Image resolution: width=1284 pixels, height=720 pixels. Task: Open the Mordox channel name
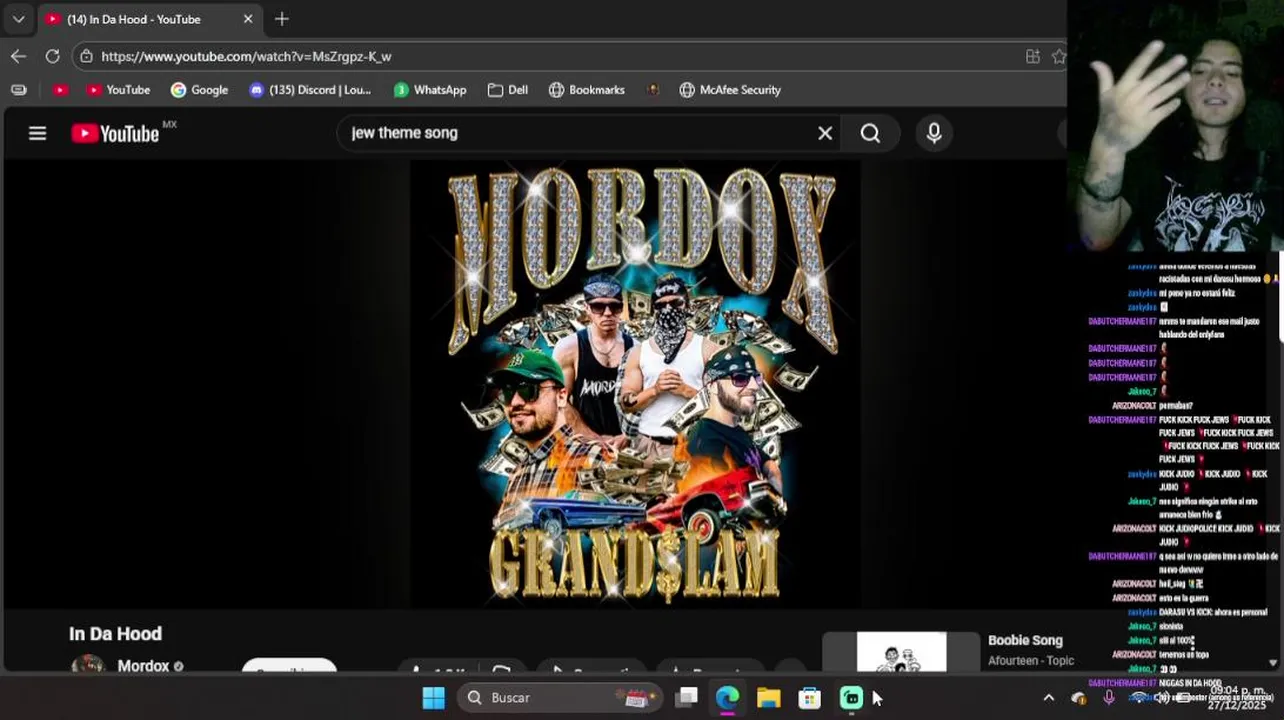pyautogui.click(x=143, y=666)
